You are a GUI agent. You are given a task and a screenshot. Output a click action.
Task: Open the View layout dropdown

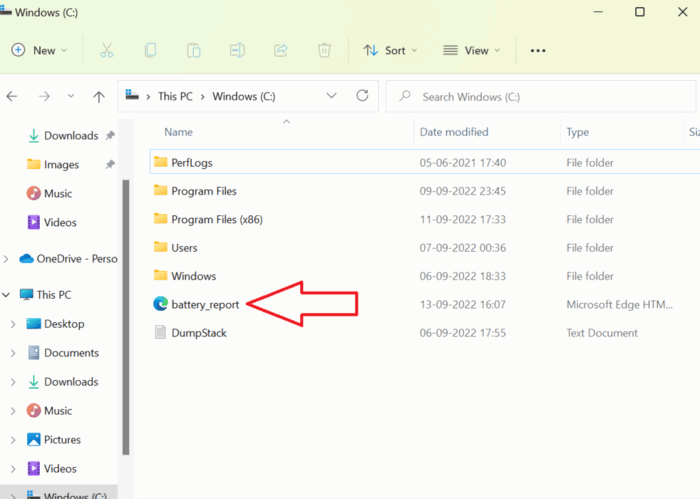(471, 50)
